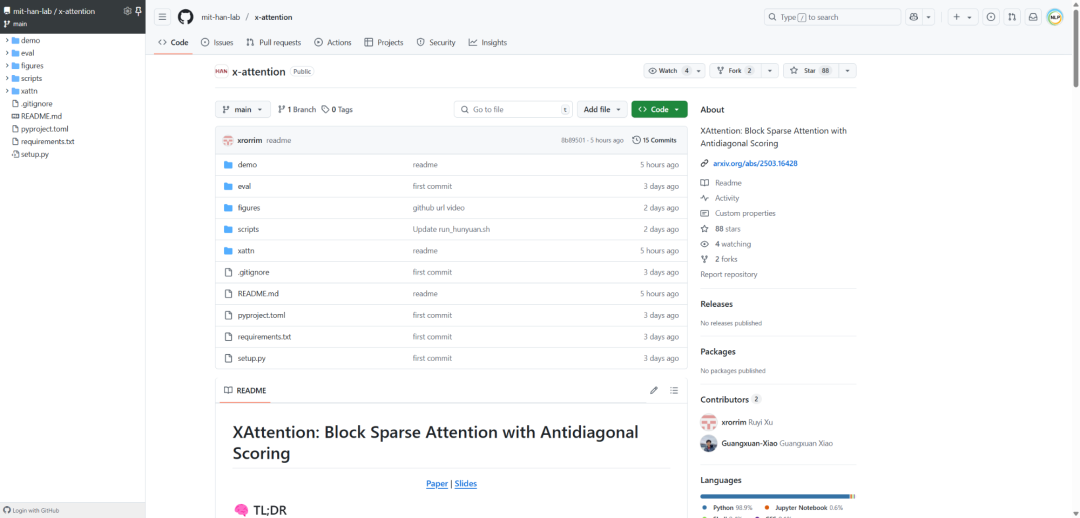Open the Watch options dropdown arrow
1080x518 pixels.
699,71
